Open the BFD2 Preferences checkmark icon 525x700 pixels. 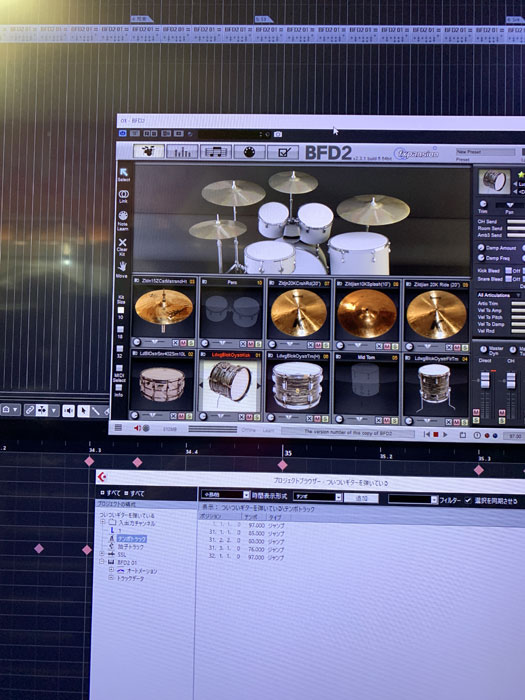(x=283, y=152)
